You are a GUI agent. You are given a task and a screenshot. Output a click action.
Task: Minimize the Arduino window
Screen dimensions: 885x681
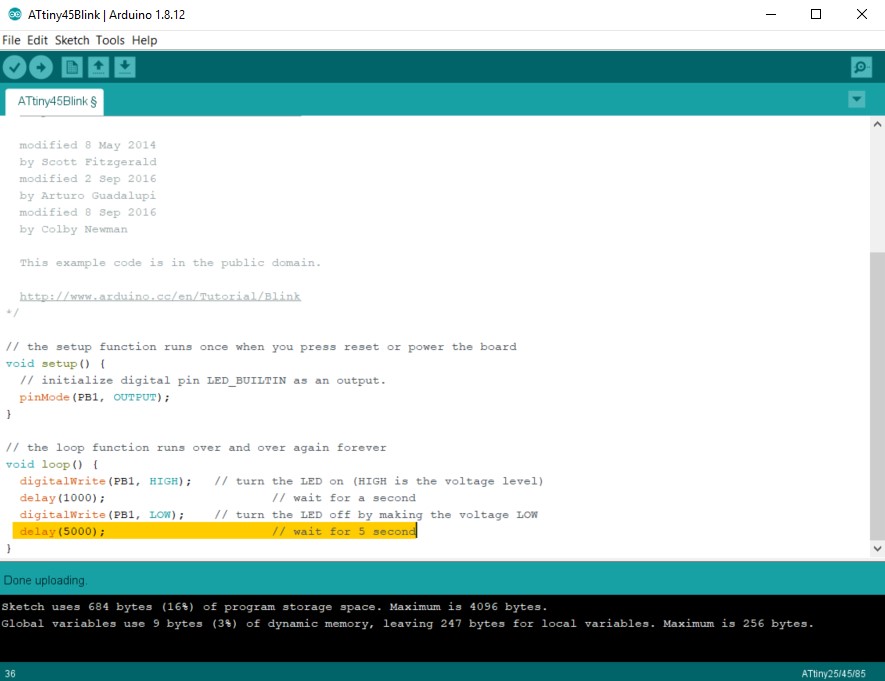(771, 14)
